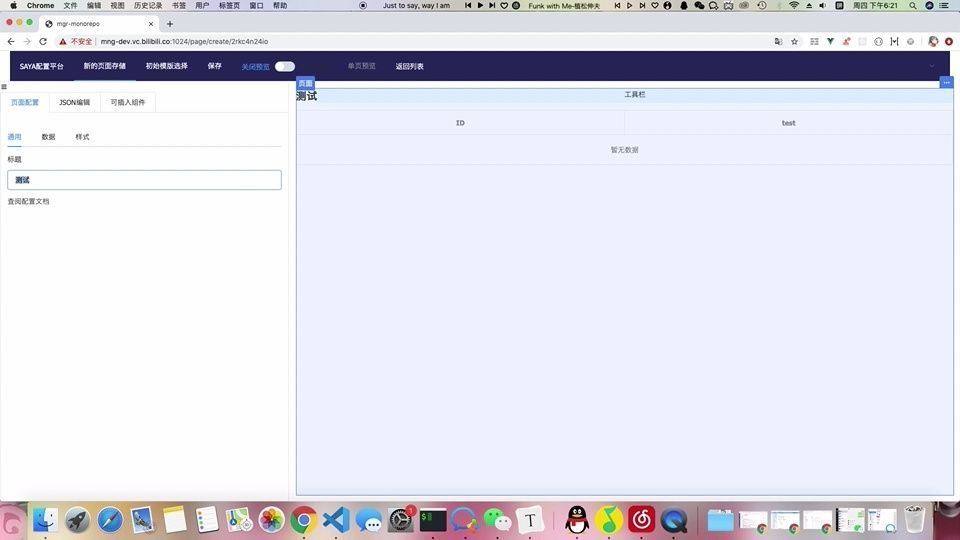Click into the 标题 input field
960x540 pixels.
[x=144, y=180]
